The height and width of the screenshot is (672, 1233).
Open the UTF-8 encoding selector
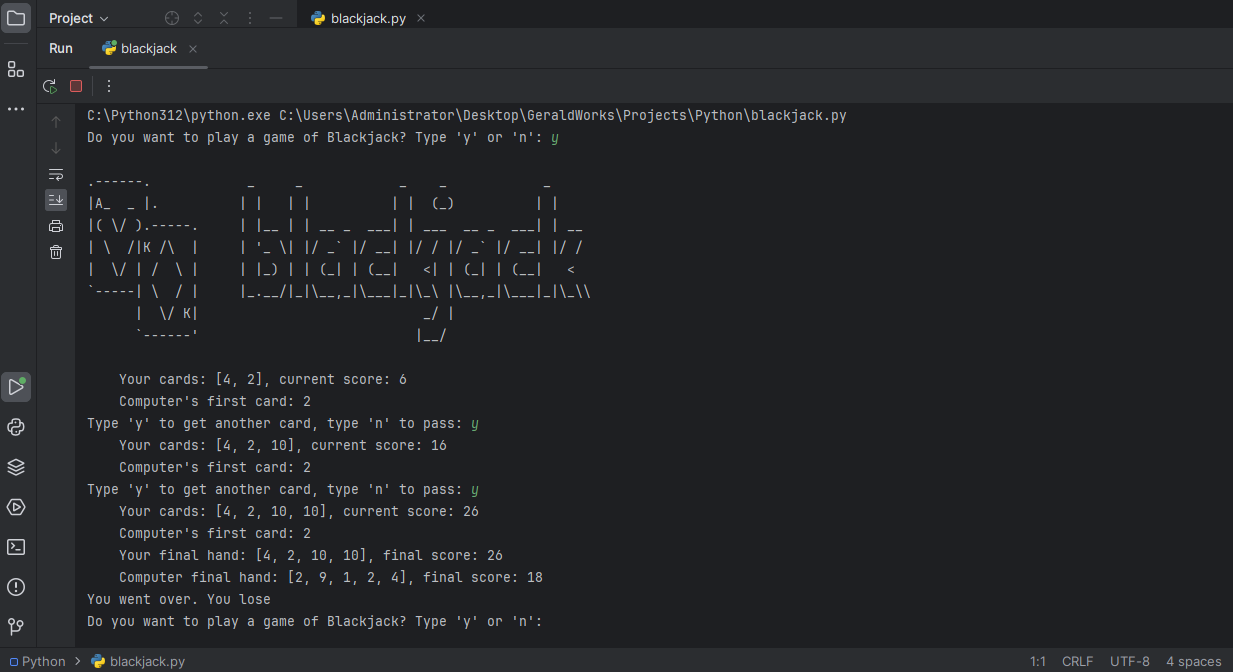(x=1130, y=661)
